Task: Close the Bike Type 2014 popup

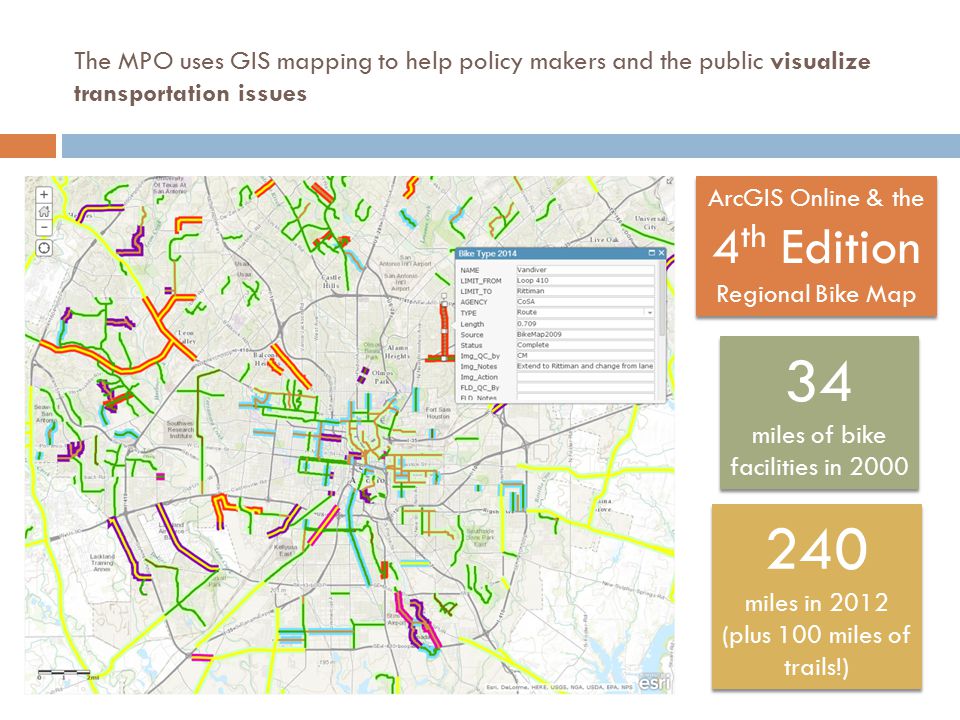Action: coord(661,253)
